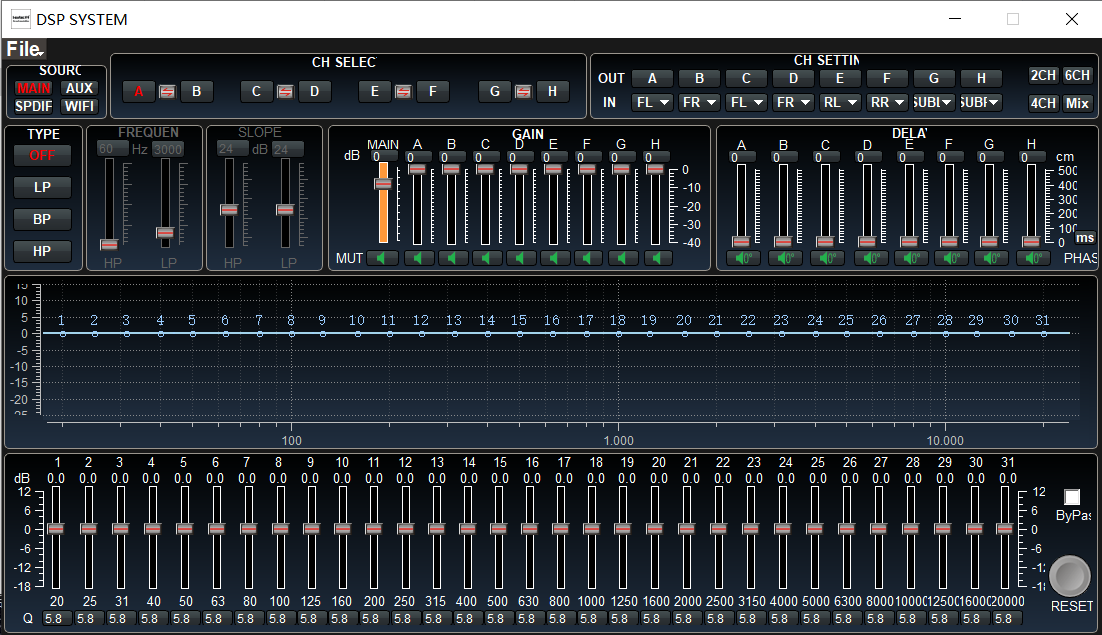Viewport: 1102px width, 635px height.
Task: Open the IN dropdown under output C
Action: (746, 103)
